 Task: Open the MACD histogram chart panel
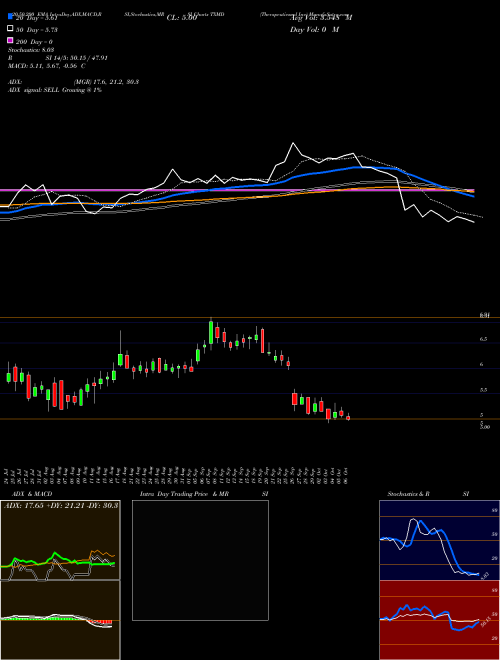point(60,620)
